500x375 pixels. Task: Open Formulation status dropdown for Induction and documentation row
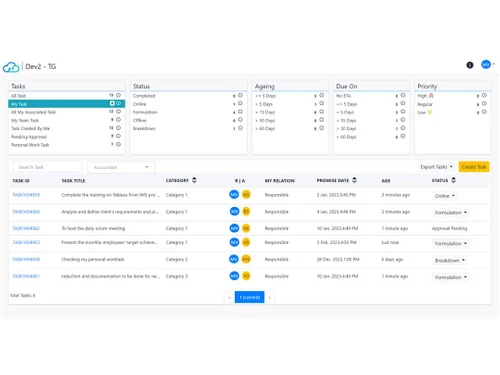tap(451, 277)
